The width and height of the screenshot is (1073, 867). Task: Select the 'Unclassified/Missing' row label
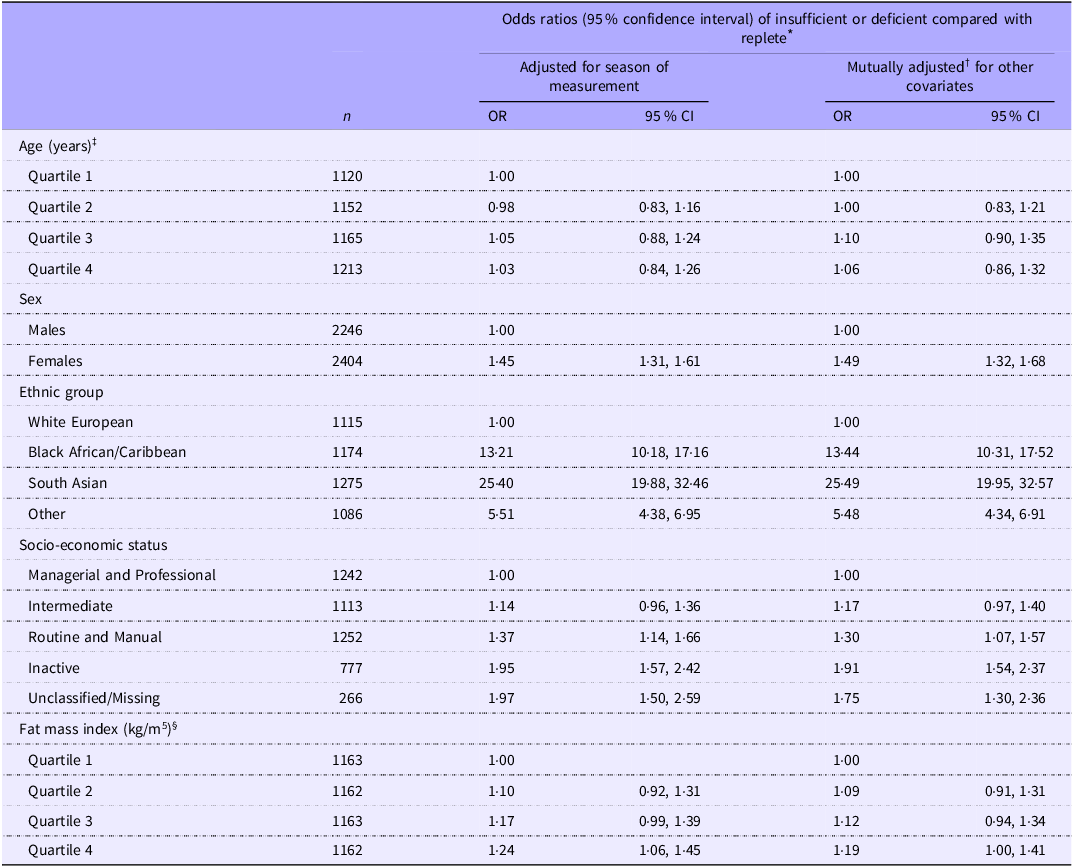(94, 698)
